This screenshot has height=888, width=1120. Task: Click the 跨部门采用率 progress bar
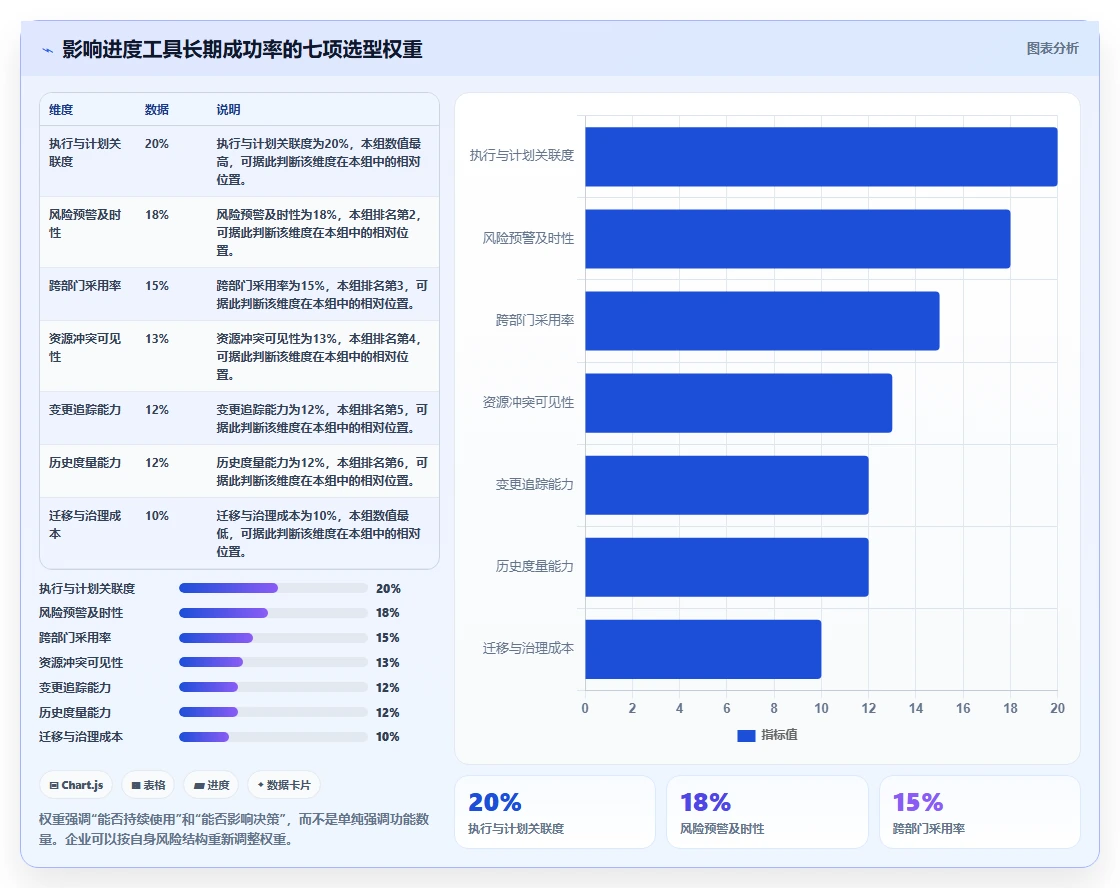[273, 638]
